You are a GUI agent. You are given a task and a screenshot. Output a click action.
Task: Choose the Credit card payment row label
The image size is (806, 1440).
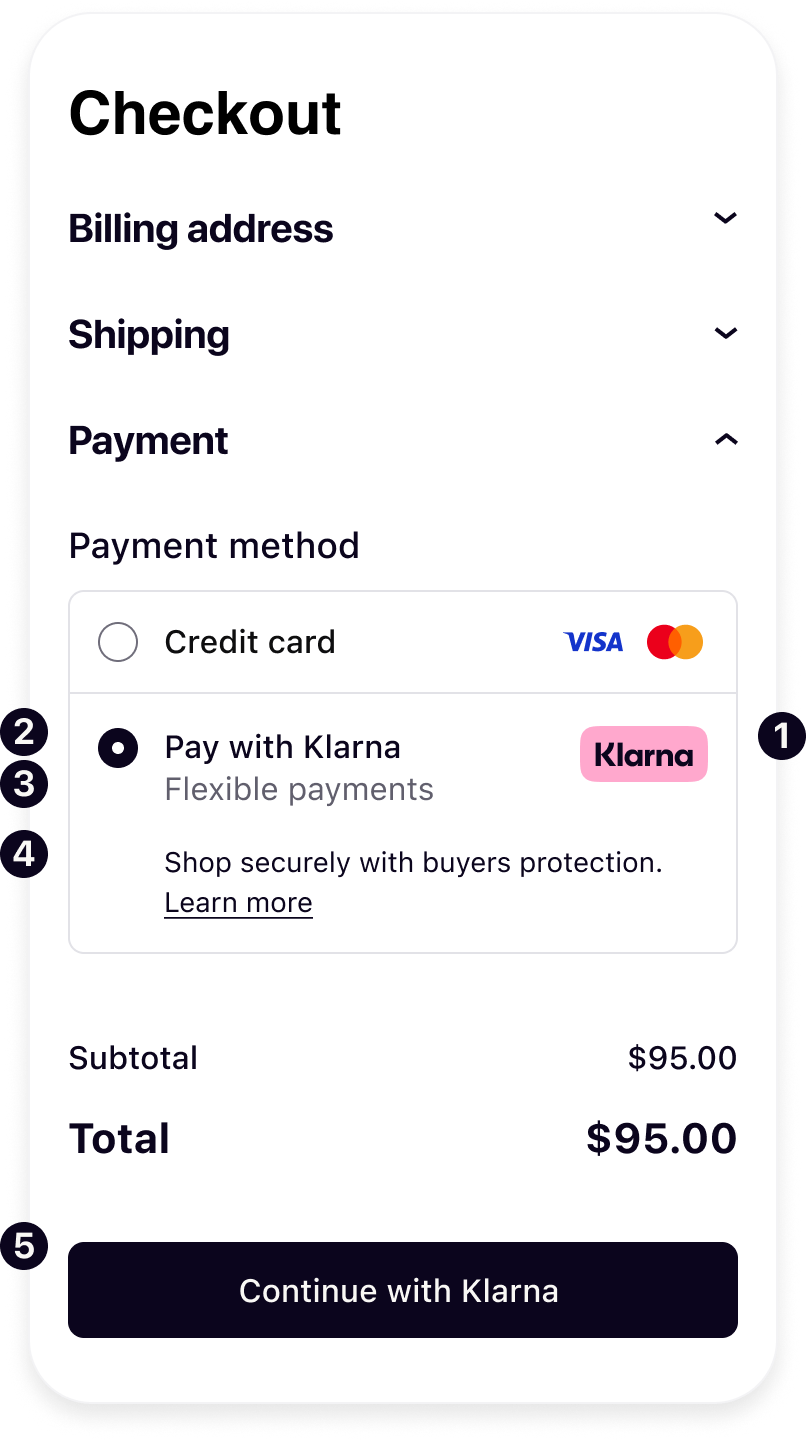[x=250, y=642]
